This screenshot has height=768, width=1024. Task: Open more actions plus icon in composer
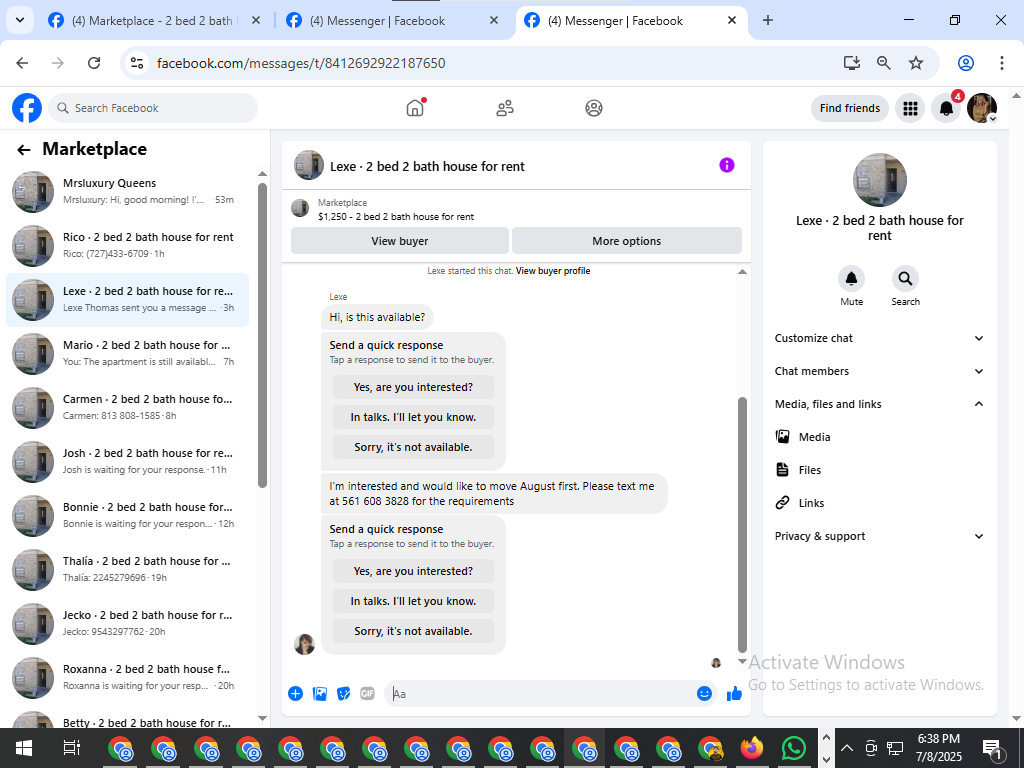pos(295,694)
